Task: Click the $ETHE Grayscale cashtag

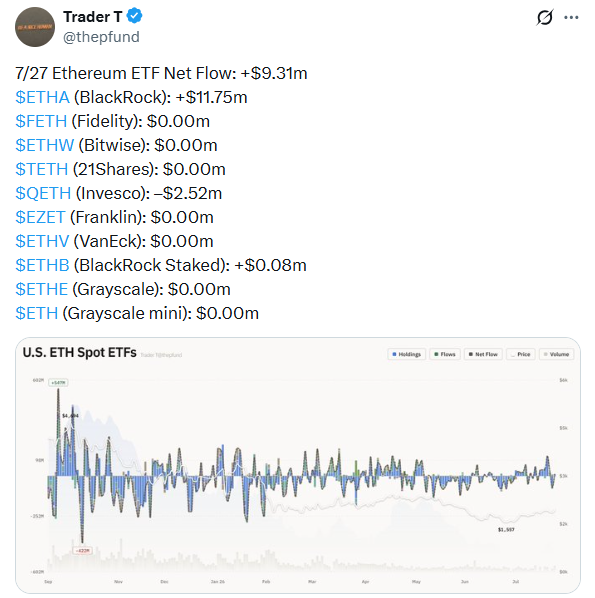Action: click(42, 289)
